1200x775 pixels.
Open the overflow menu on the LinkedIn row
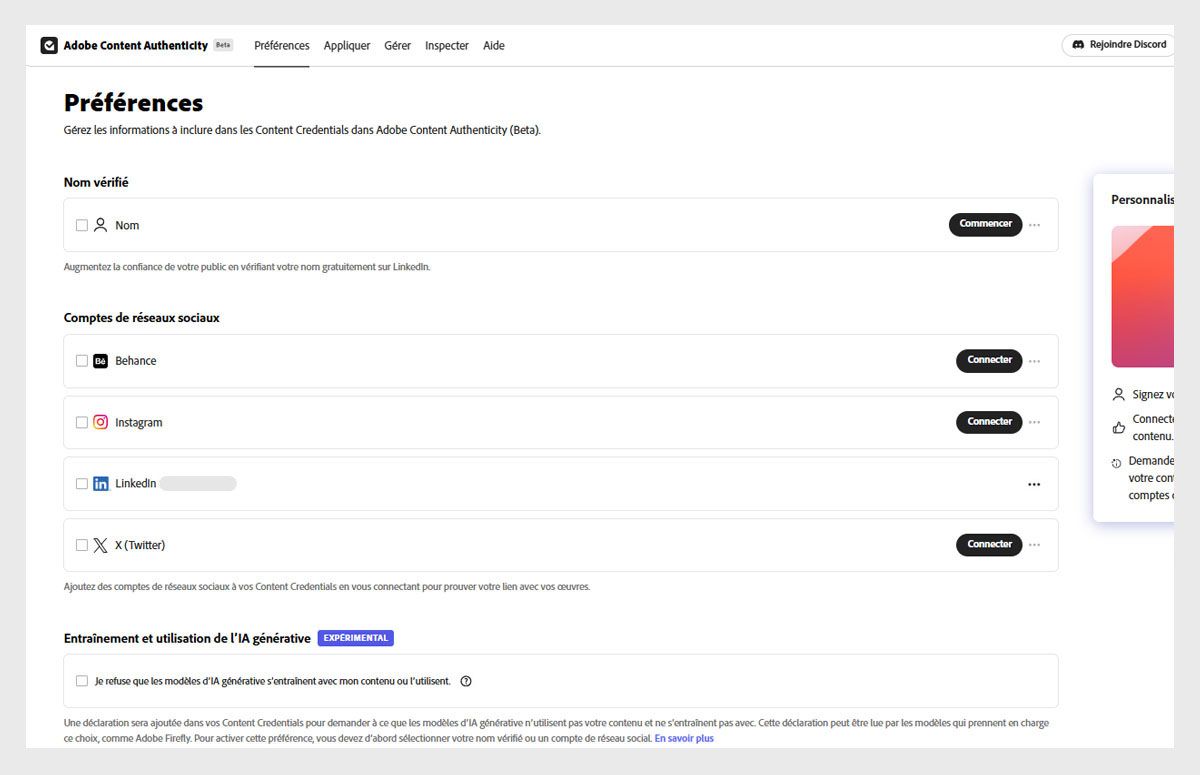(x=1034, y=483)
